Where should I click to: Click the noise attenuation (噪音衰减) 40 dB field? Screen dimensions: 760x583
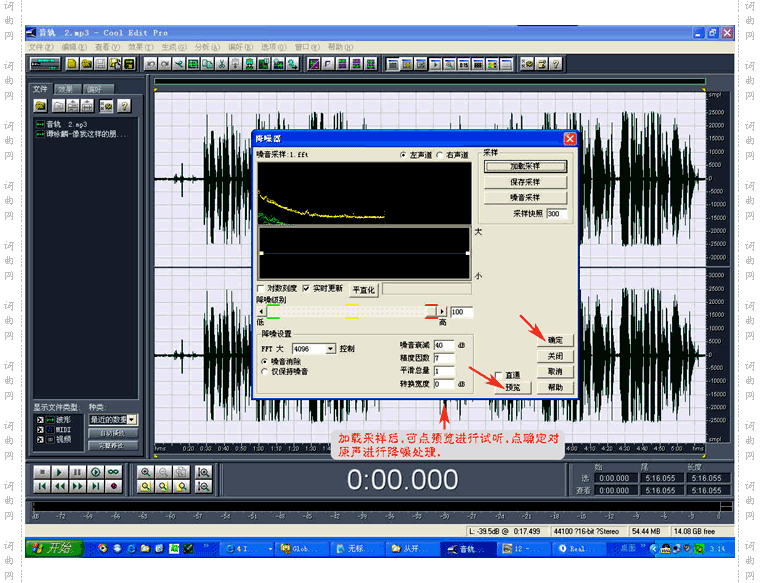coord(444,346)
